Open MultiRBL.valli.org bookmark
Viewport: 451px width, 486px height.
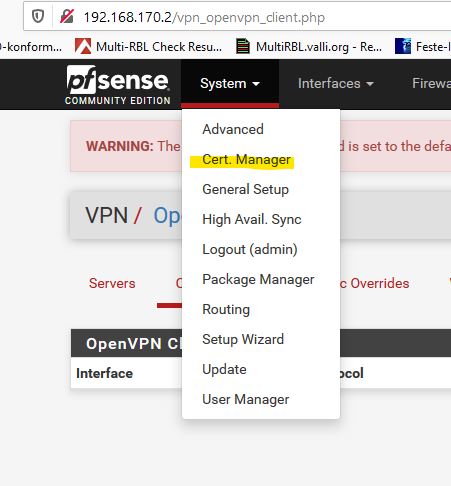[309, 47]
